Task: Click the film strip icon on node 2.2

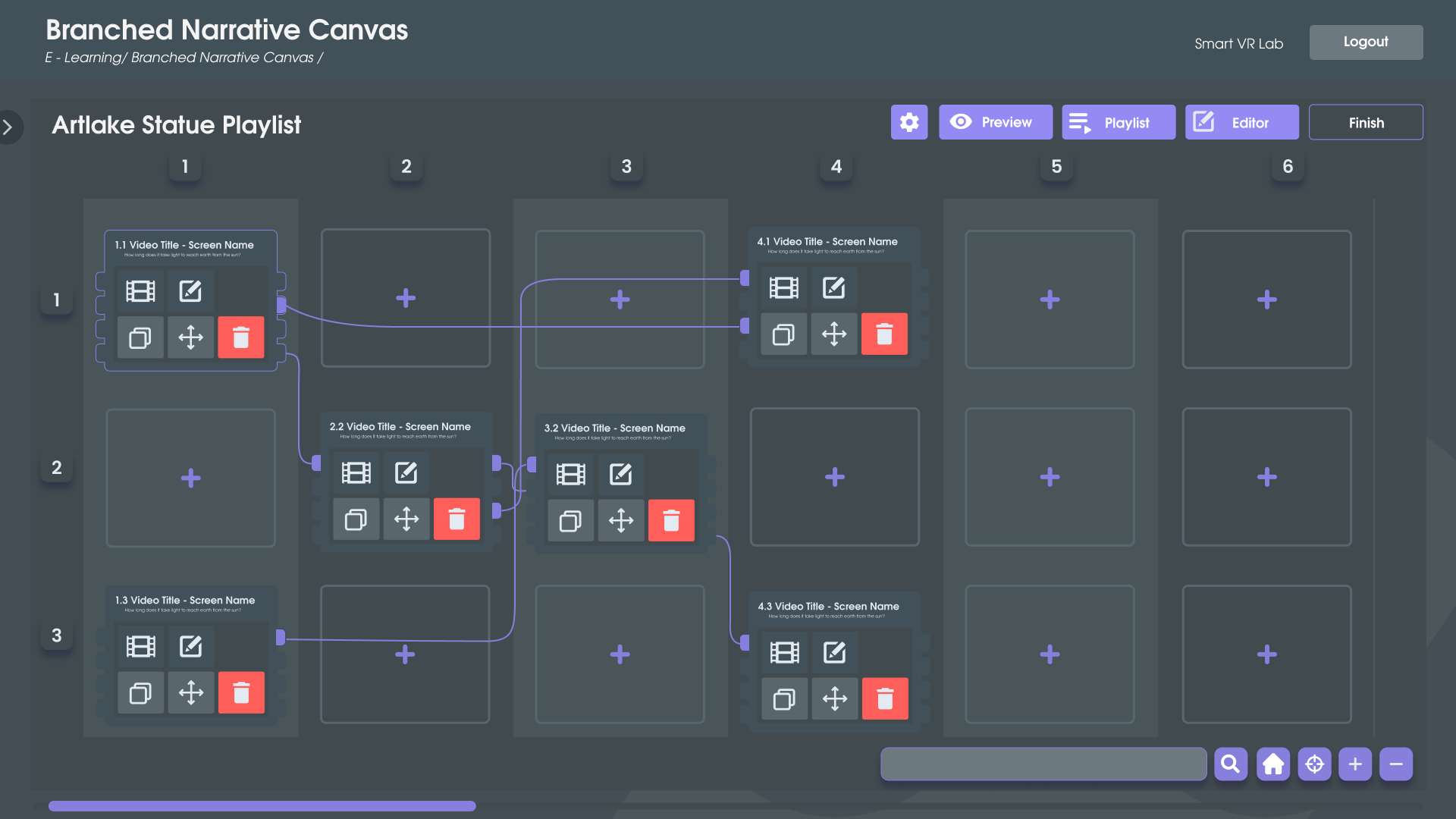Action: [x=356, y=473]
